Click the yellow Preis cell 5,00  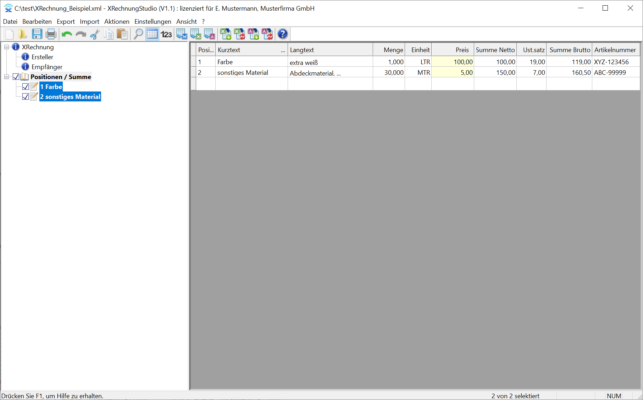click(453, 73)
